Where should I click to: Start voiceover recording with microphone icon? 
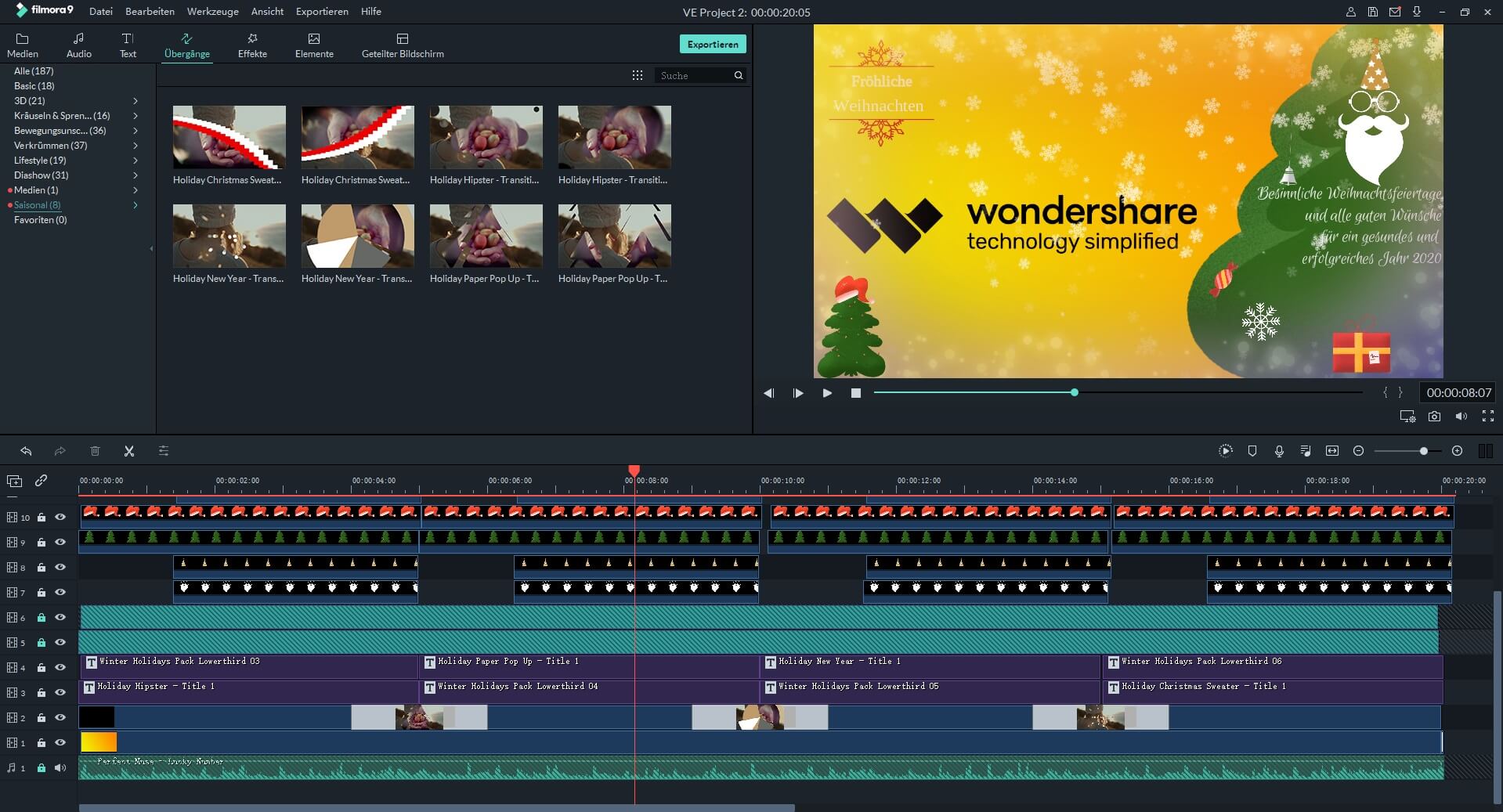1279,450
